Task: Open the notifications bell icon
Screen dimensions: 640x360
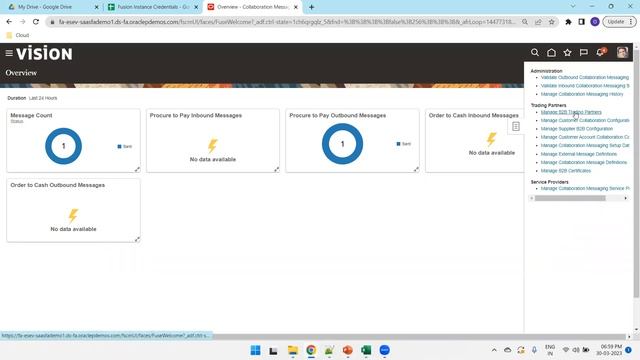Action: pos(601,52)
